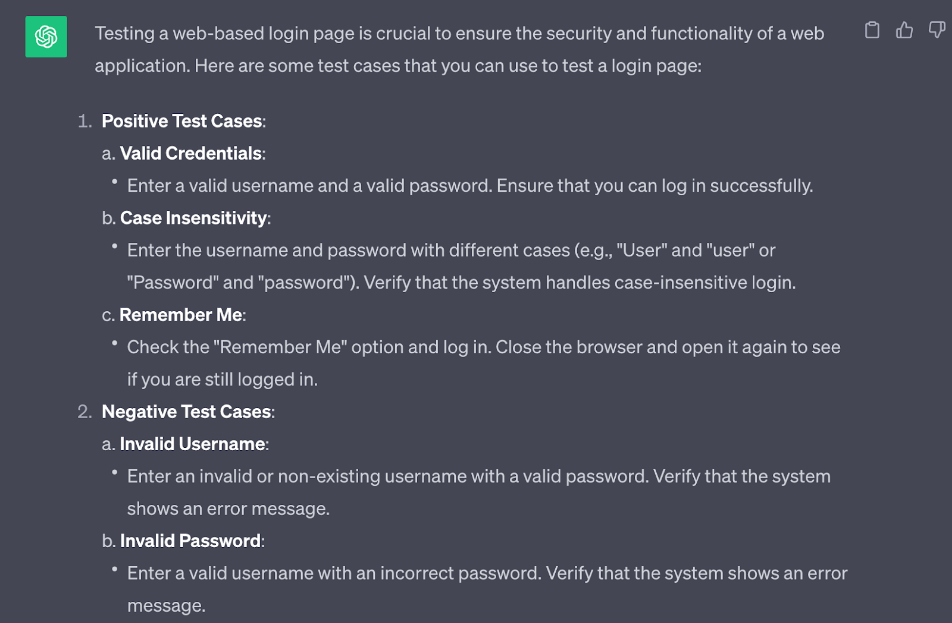Click the text mentioning case-insensitive login
The image size is (952, 623).
(x=461, y=282)
